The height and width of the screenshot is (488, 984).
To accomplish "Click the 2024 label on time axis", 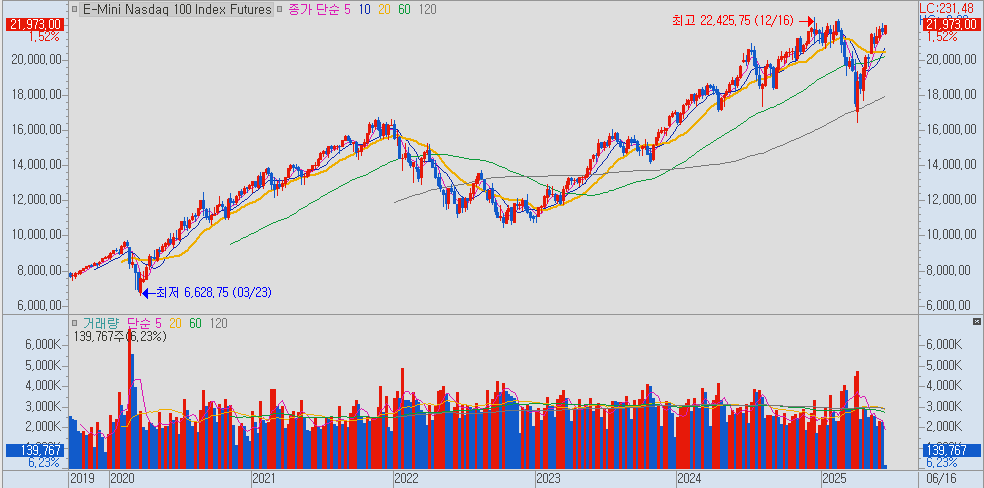I will [690, 479].
